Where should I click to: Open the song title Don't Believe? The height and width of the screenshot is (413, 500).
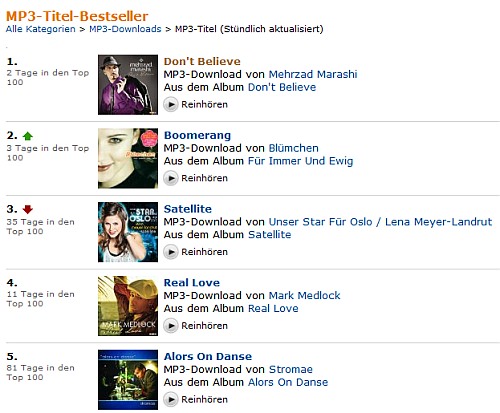202,61
